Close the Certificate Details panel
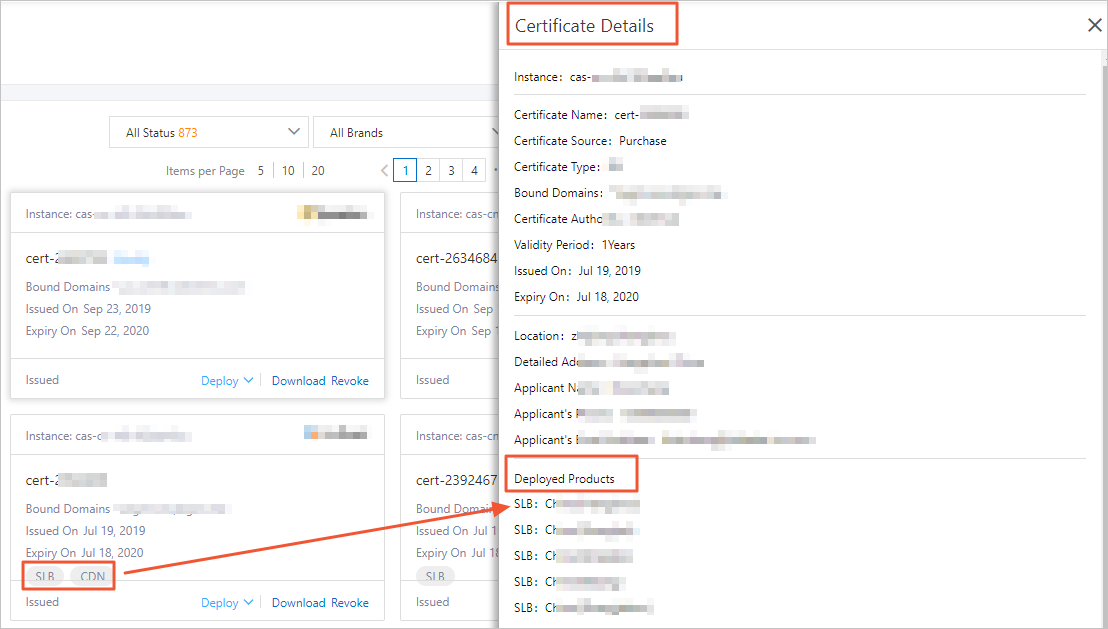 point(1094,26)
